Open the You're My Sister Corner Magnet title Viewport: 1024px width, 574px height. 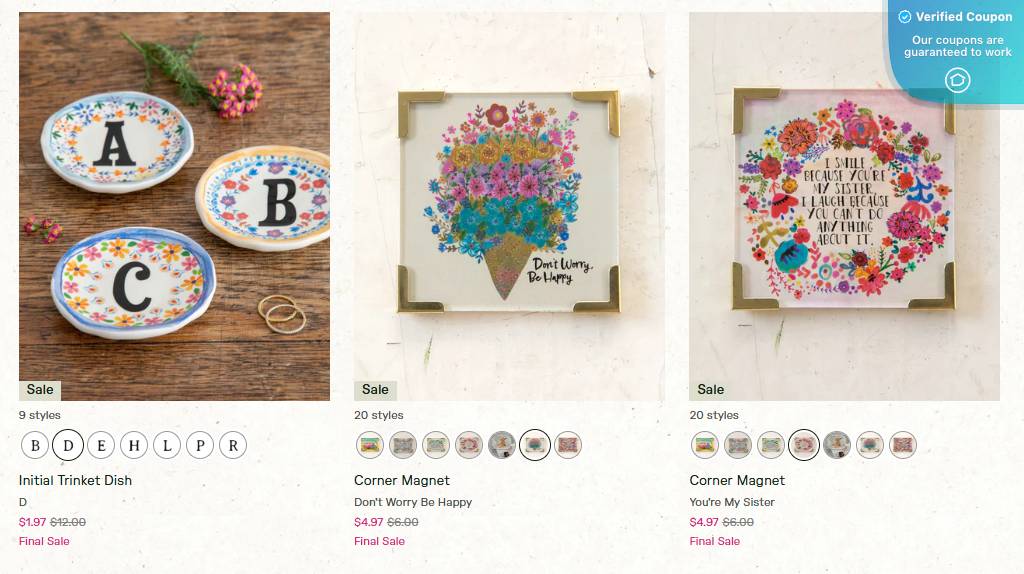737,480
